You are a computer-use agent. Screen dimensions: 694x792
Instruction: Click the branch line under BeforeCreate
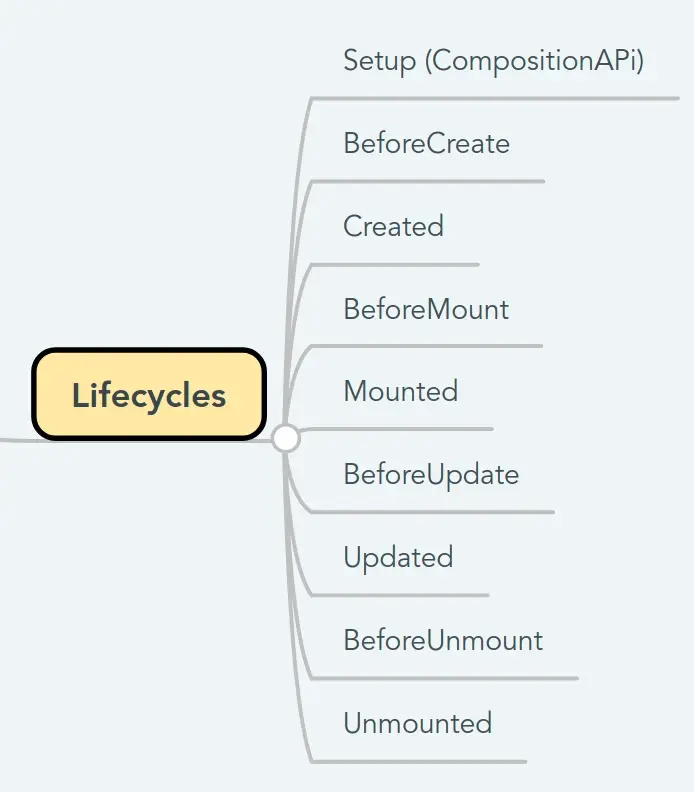(x=427, y=181)
